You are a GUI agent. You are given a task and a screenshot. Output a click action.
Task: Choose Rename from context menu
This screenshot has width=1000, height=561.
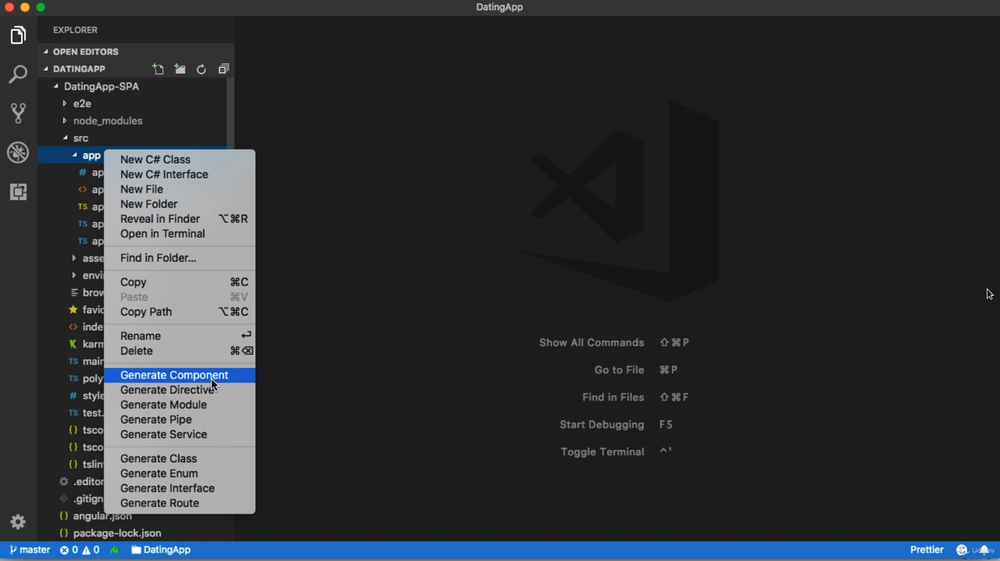[179, 336]
